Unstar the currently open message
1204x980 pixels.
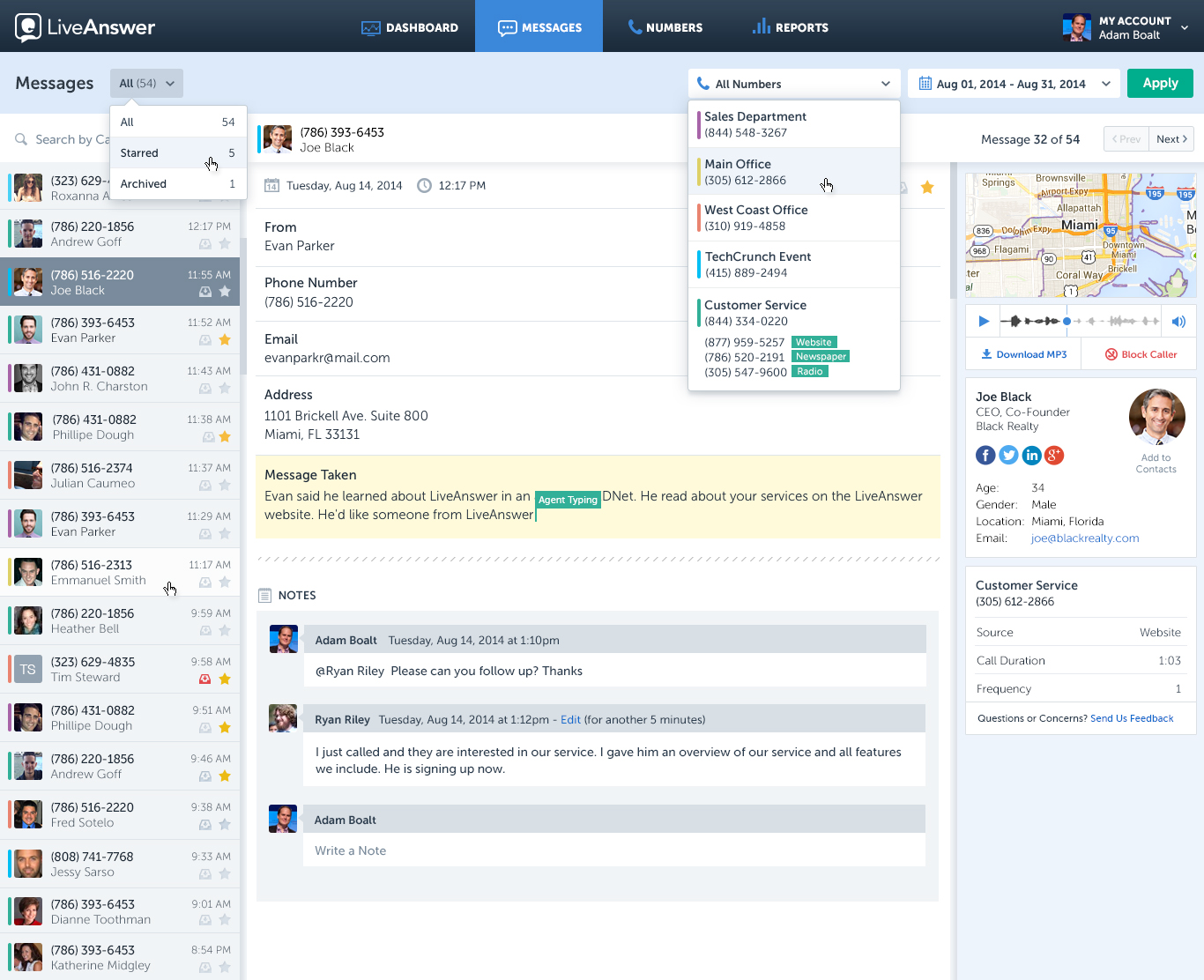click(927, 187)
